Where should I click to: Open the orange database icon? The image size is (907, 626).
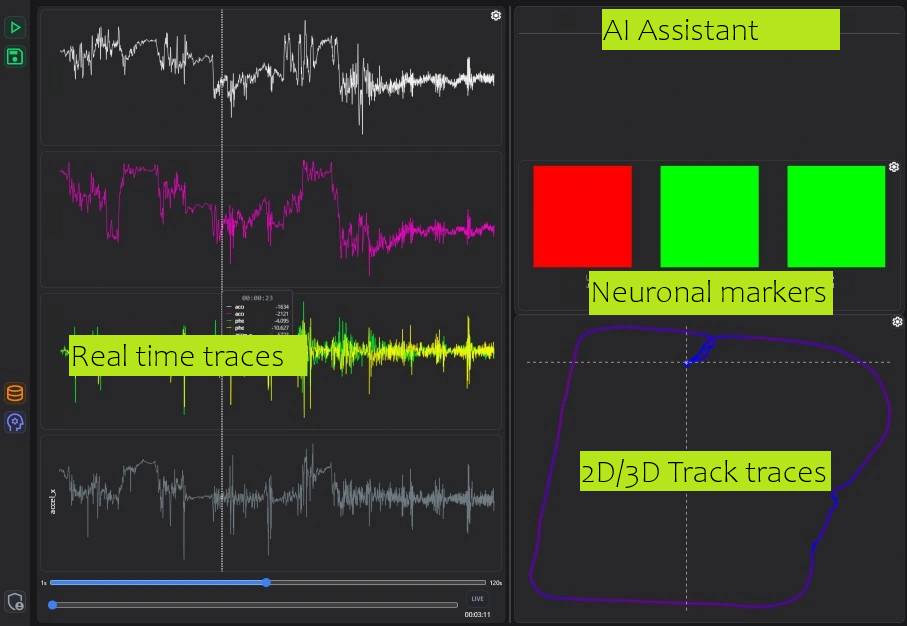point(15,393)
